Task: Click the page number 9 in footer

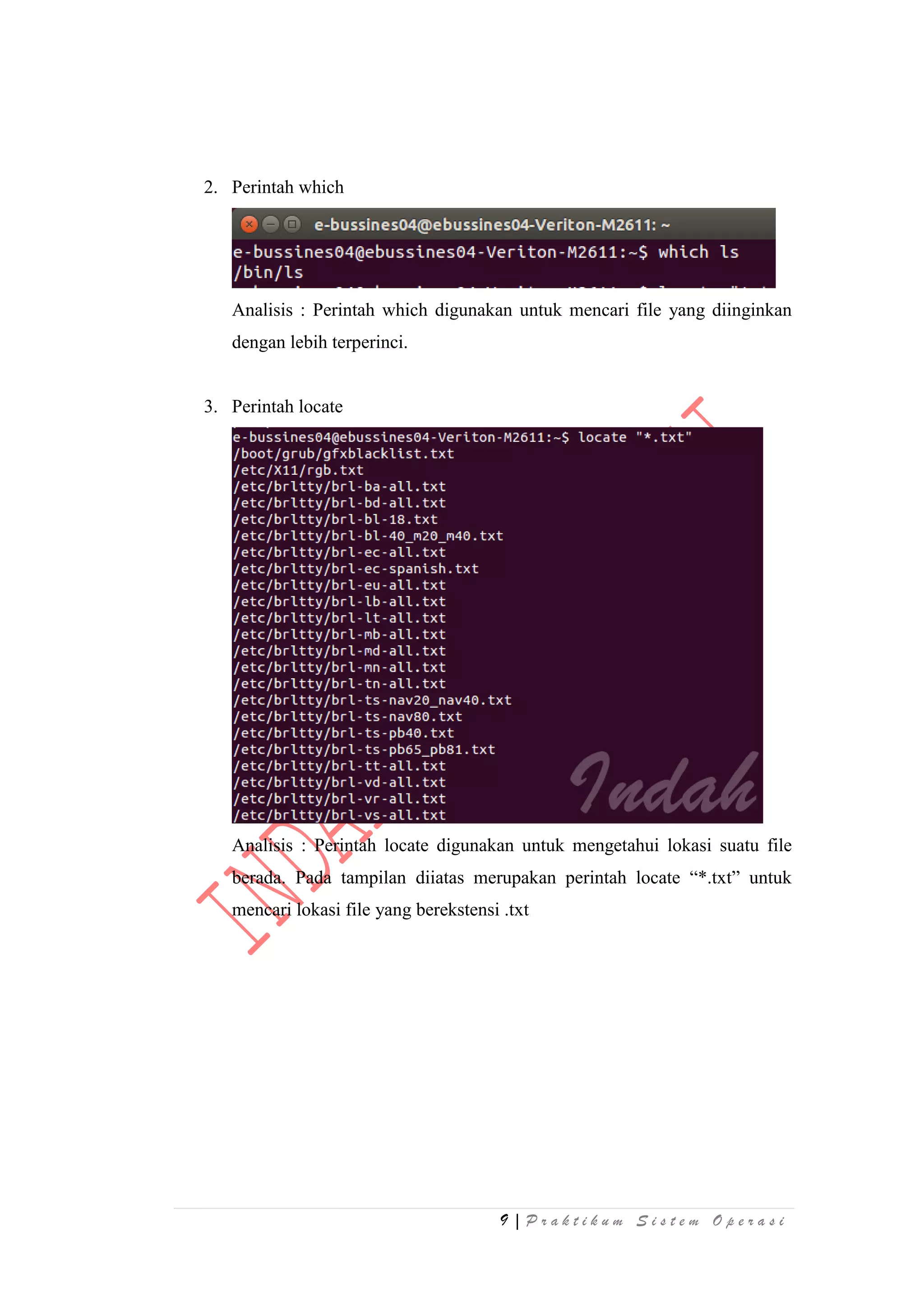Action: tap(504, 1219)
